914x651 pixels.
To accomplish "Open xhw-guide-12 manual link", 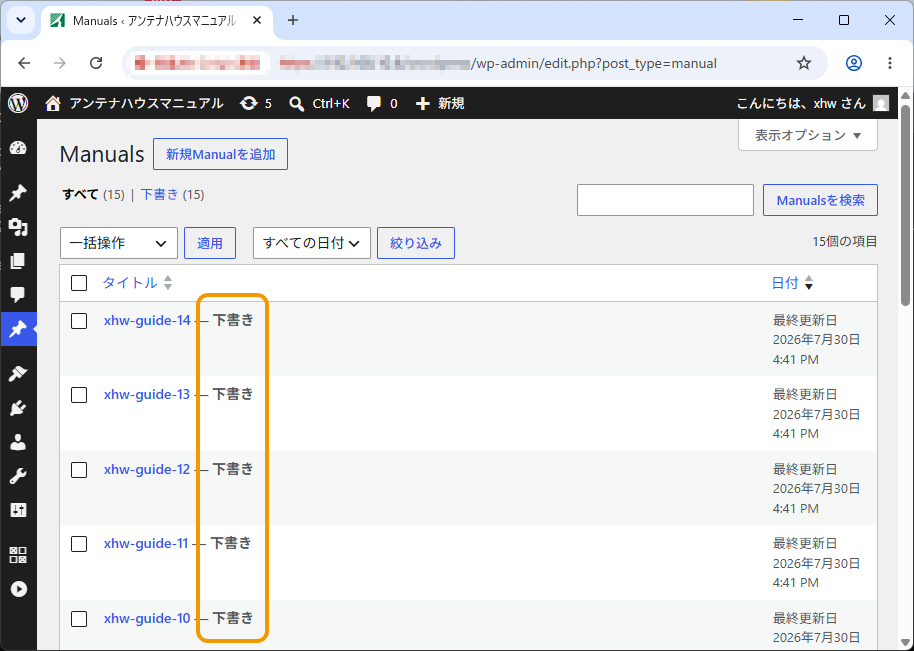I will tap(147, 469).
